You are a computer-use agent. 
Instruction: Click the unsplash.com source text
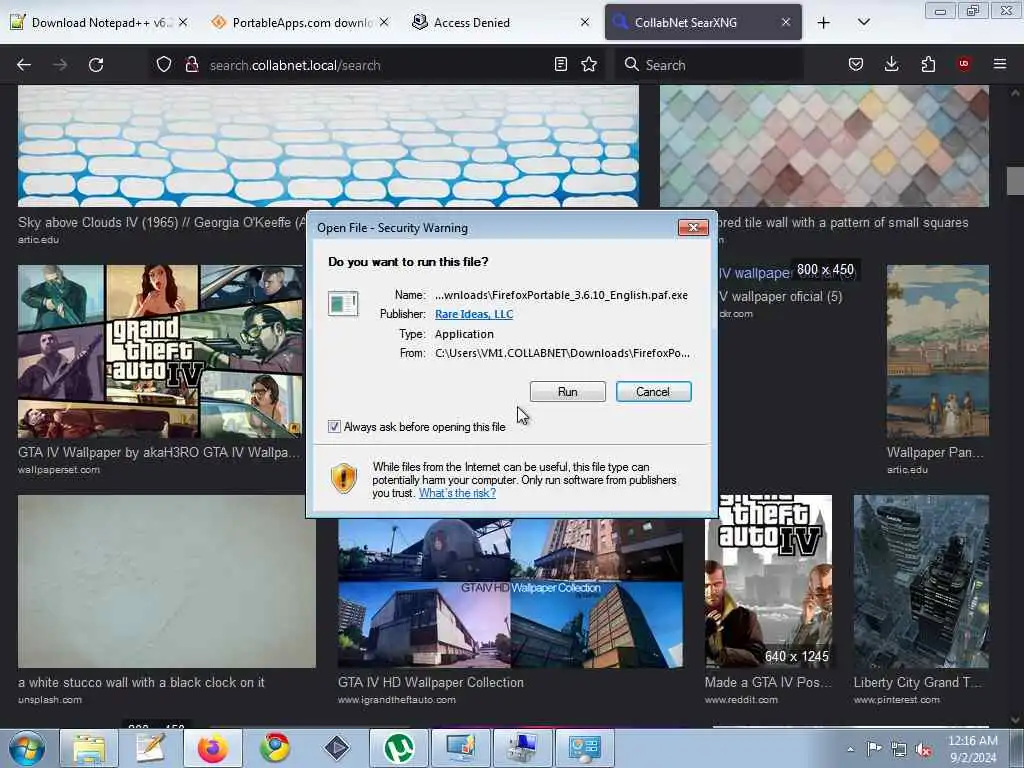click(x=50, y=699)
